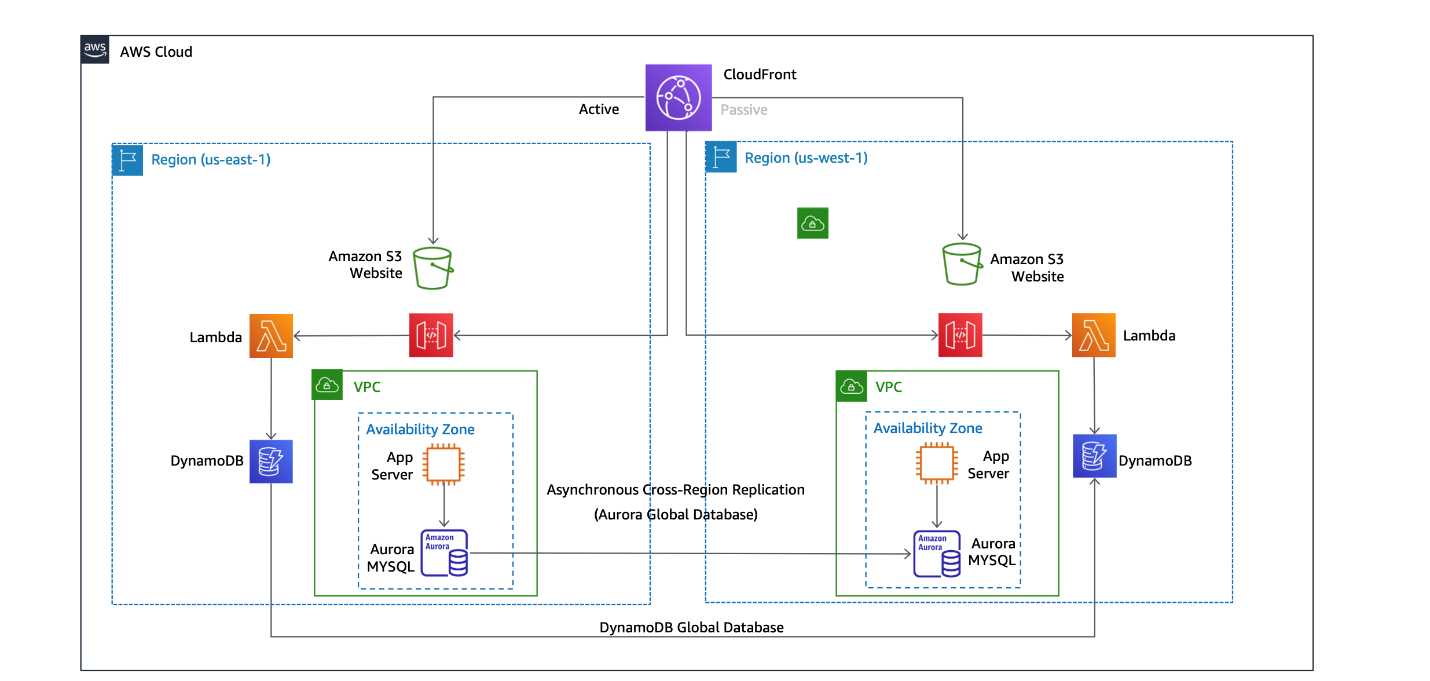Click the AWS Cloud title label
Viewport: 1430px width, 681px height.
tap(154, 51)
